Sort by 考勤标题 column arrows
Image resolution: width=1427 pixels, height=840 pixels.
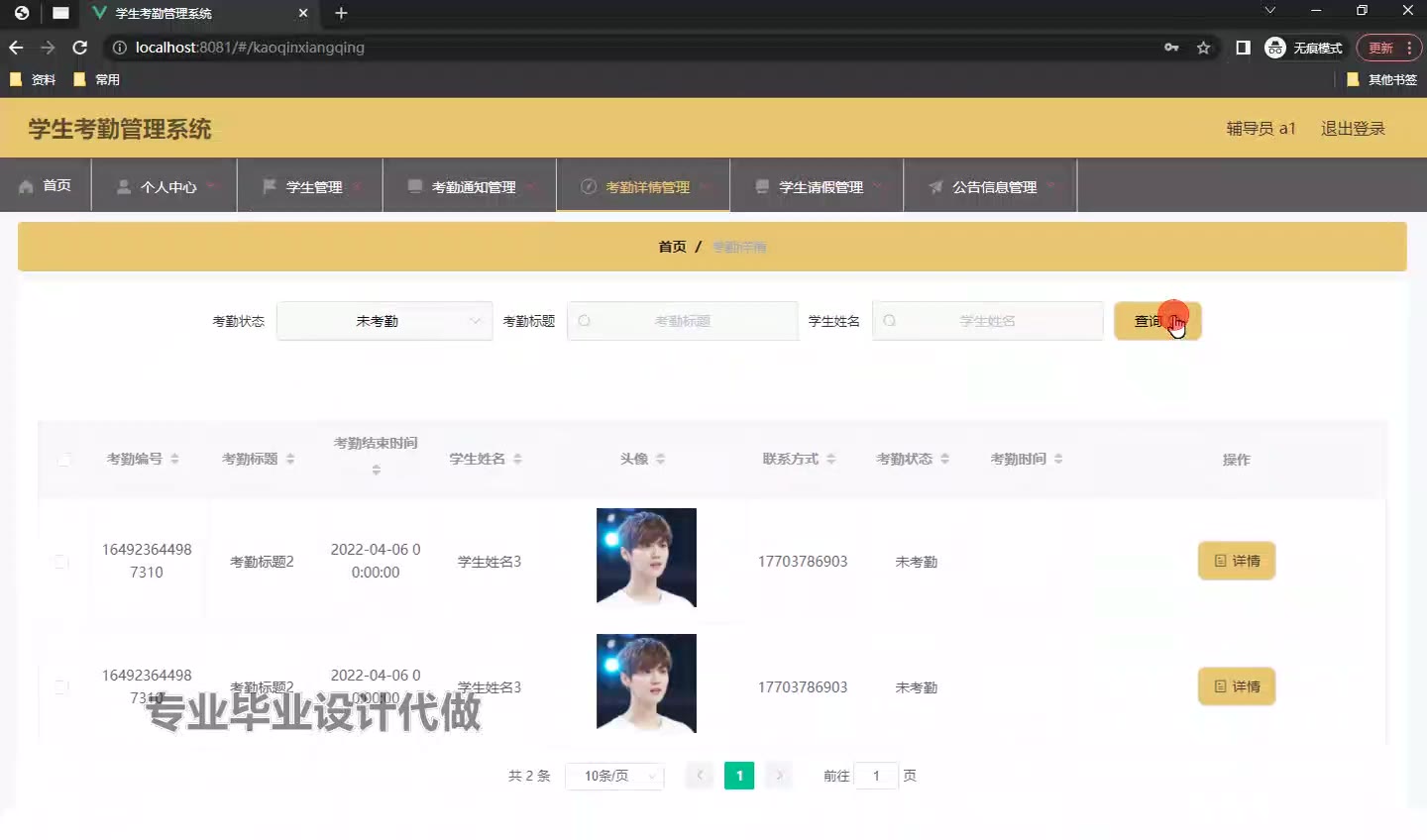pos(290,459)
